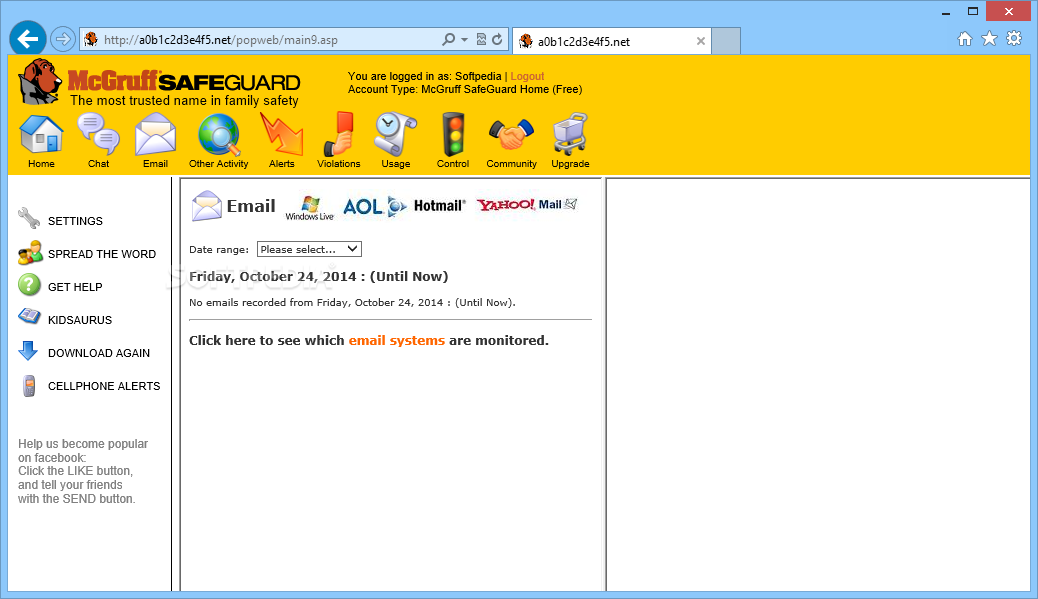Image resolution: width=1038 pixels, height=599 pixels.
Task: Open GET HELP sidebar link
Action: (75, 287)
